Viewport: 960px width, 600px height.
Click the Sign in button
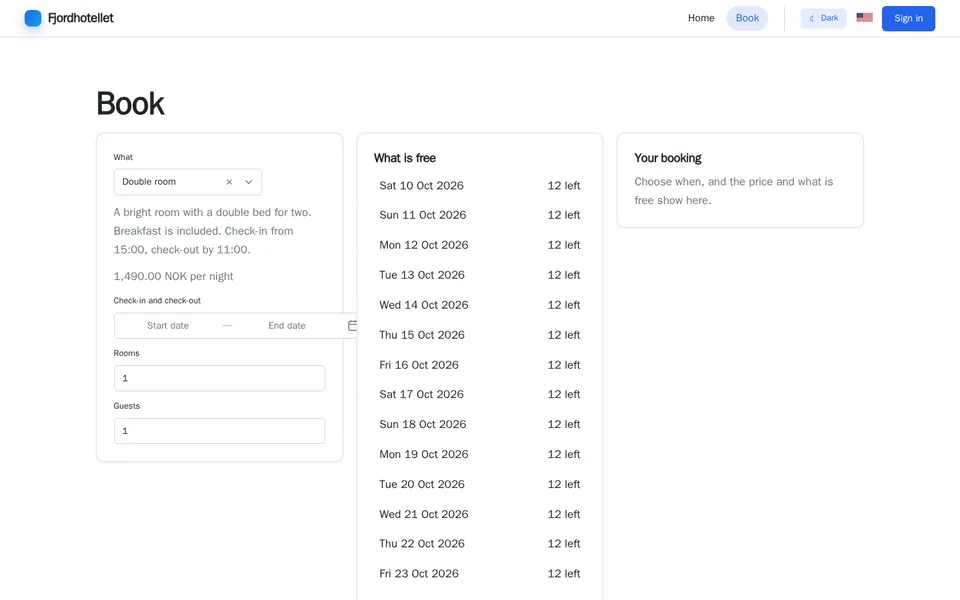point(908,18)
